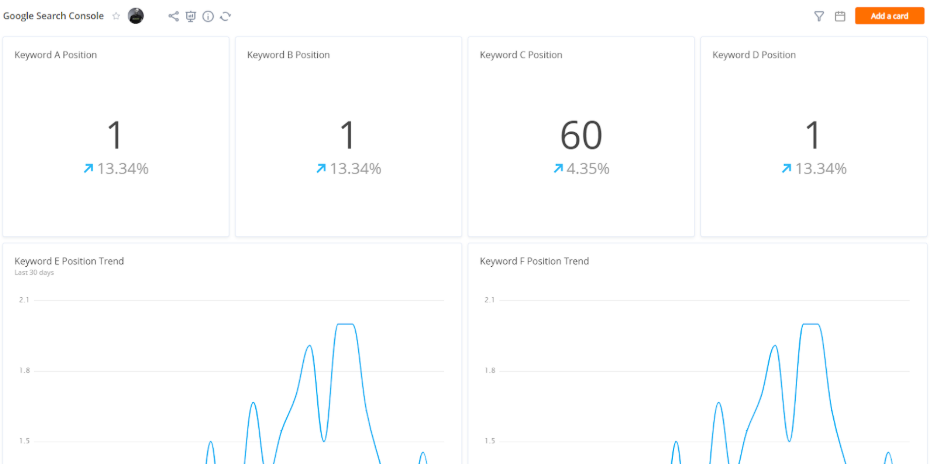The width and height of the screenshot is (940, 464).
Task: Click the 1.5 axis label in Keyword F chart
Action: pos(489,441)
